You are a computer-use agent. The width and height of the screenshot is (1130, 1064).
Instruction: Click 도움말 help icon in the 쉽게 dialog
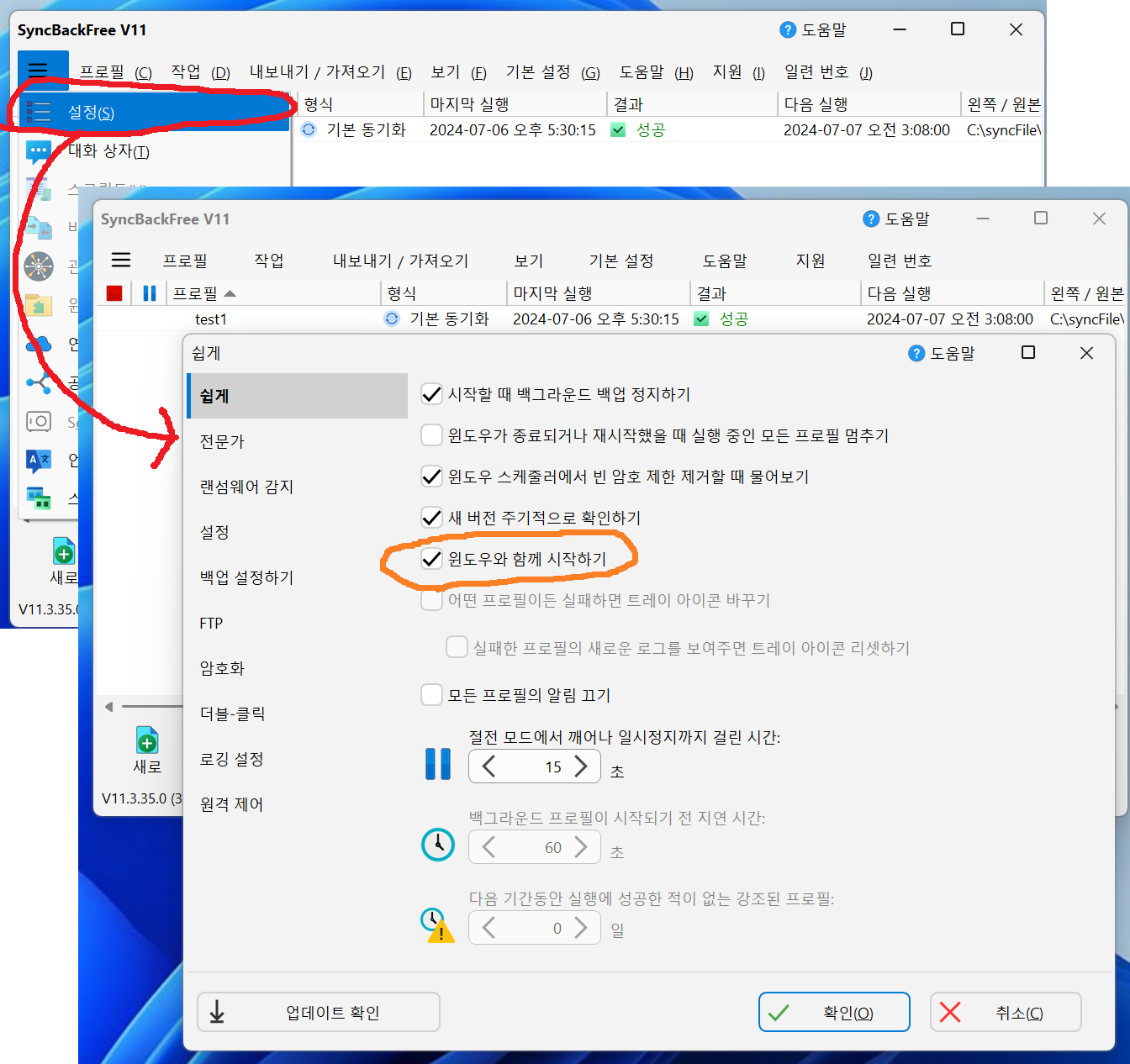(916, 354)
